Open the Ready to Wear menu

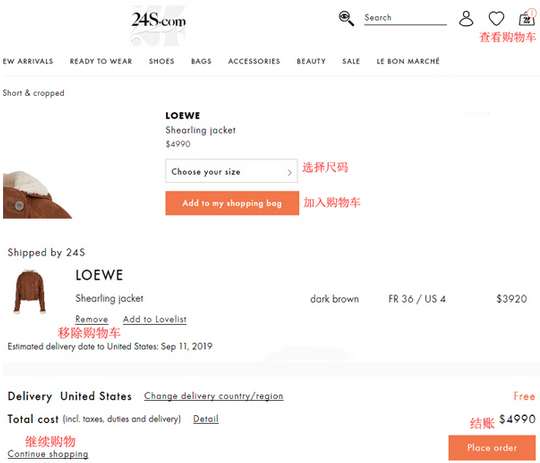(x=101, y=61)
